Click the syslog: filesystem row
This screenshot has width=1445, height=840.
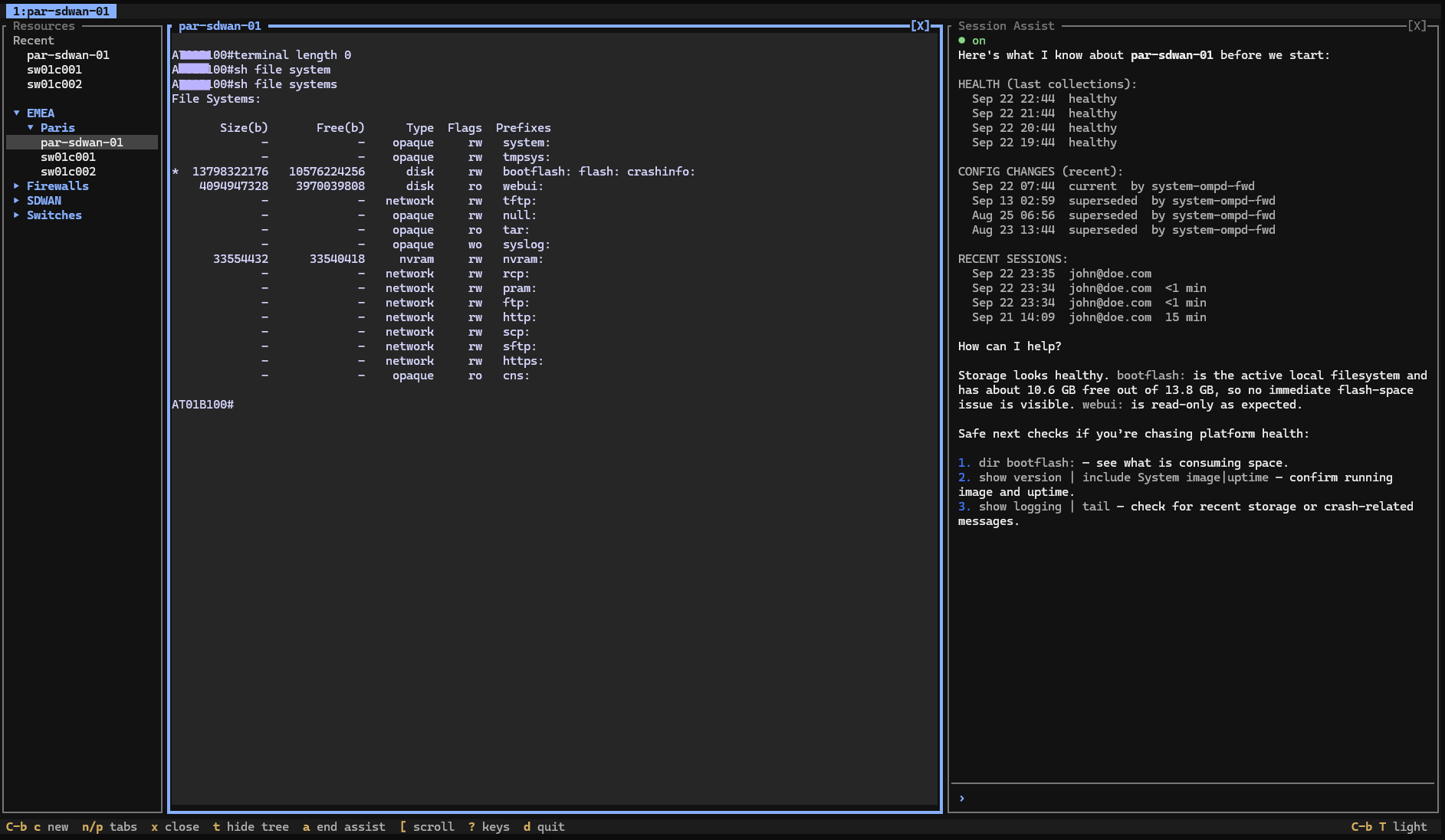pos(406,244)
